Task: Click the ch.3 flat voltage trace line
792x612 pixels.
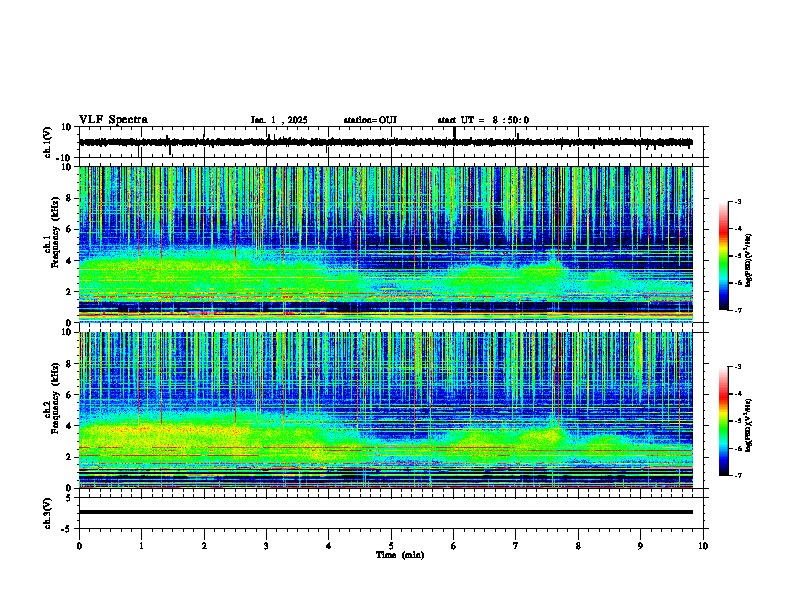Action: point(386,512)
